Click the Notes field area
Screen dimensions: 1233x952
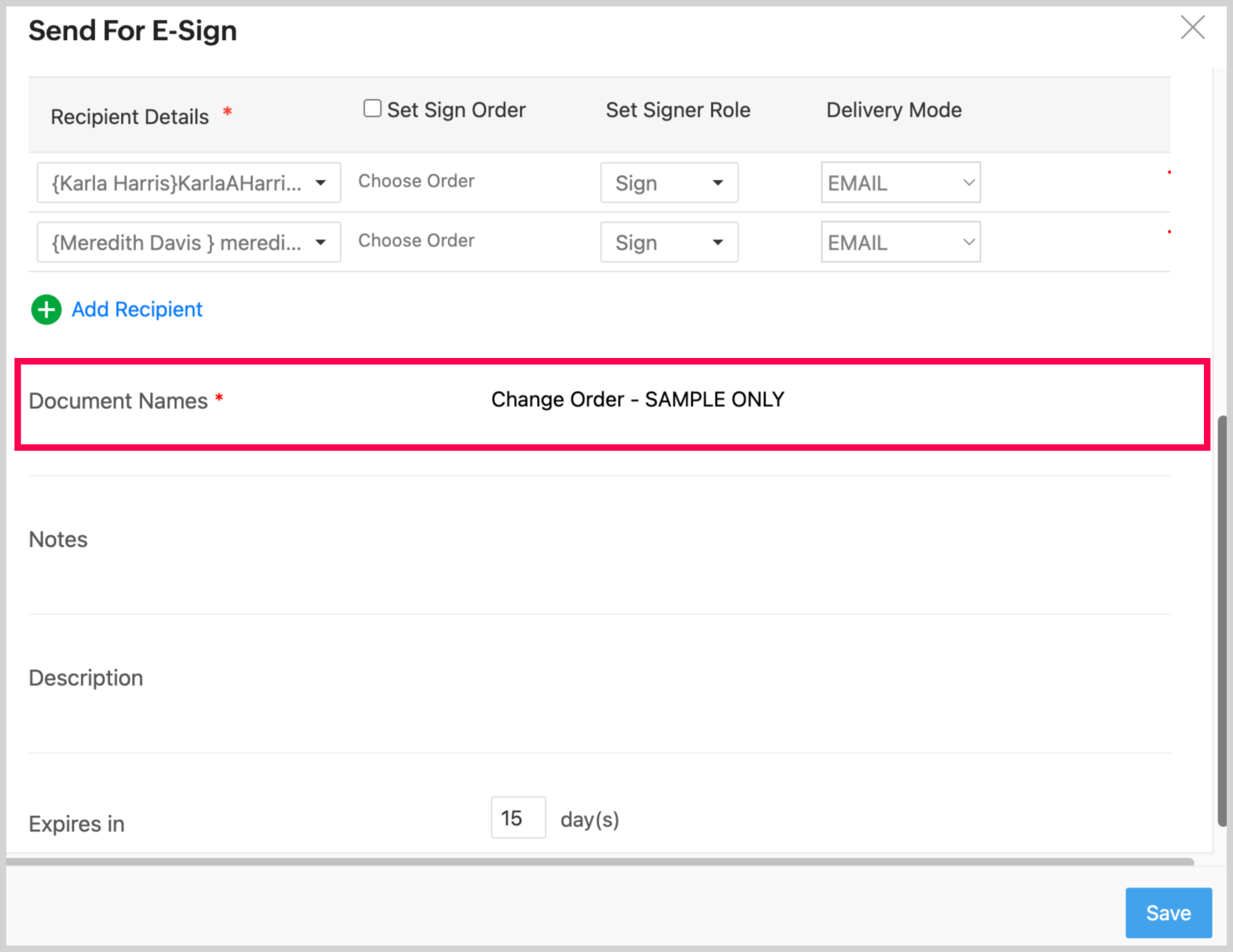623,540
